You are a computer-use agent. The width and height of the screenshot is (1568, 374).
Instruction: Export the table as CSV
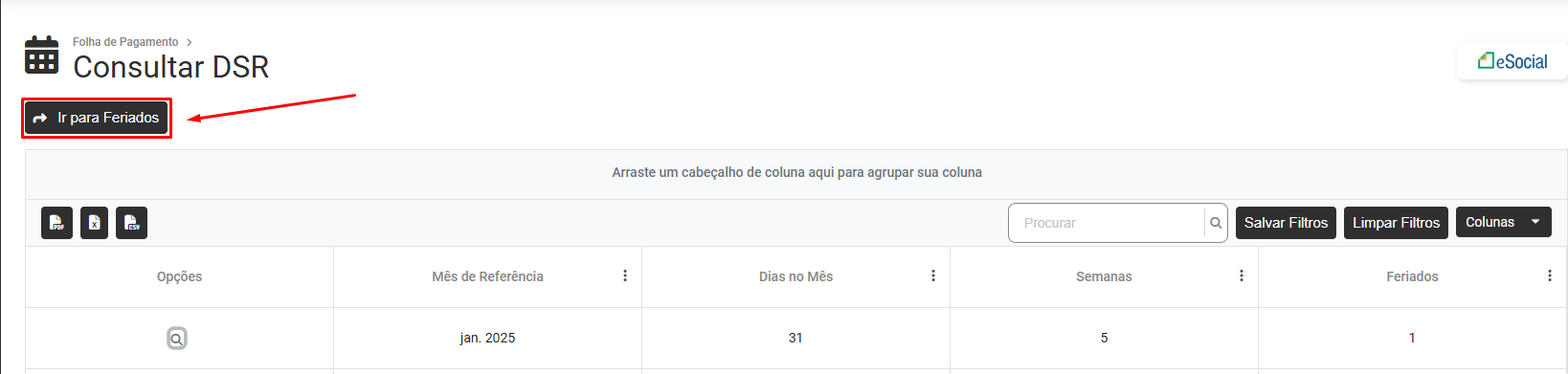(131, 223)
